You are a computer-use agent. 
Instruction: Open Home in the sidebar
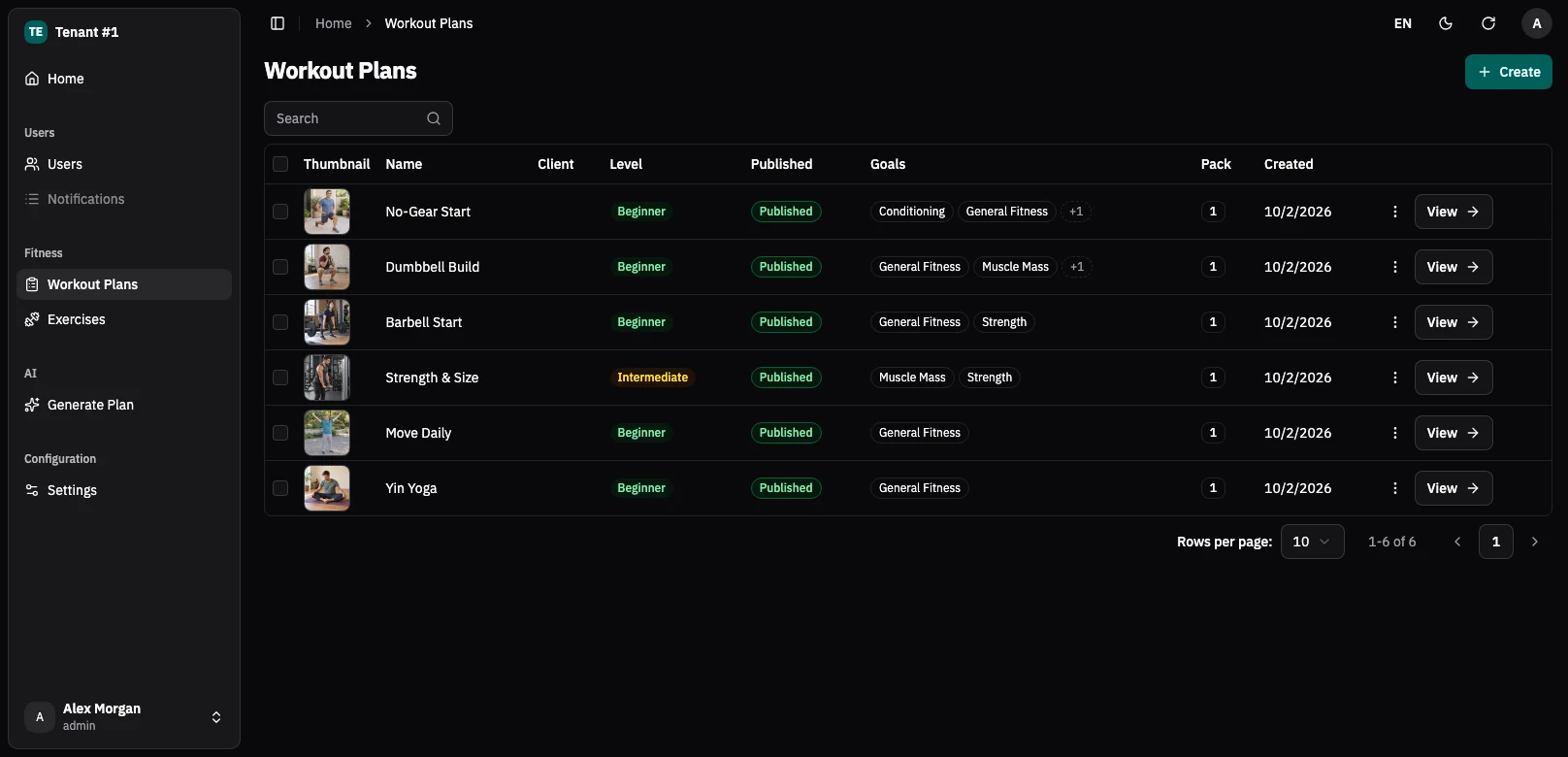pos(124,79)
